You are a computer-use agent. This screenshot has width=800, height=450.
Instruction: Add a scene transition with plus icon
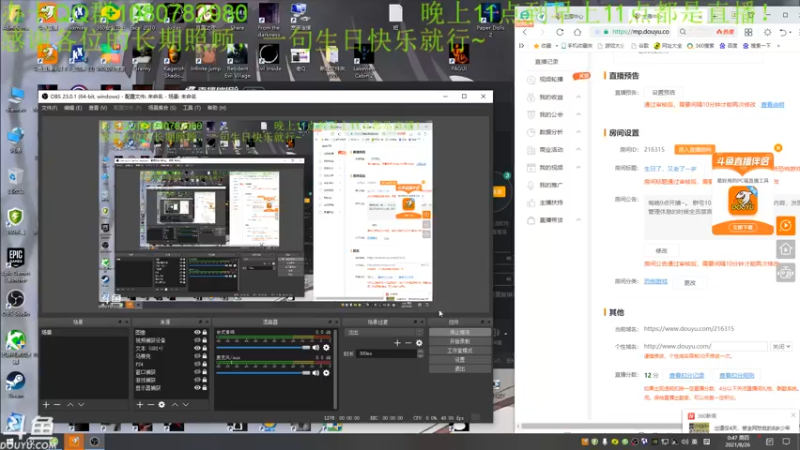coord(397,343)
